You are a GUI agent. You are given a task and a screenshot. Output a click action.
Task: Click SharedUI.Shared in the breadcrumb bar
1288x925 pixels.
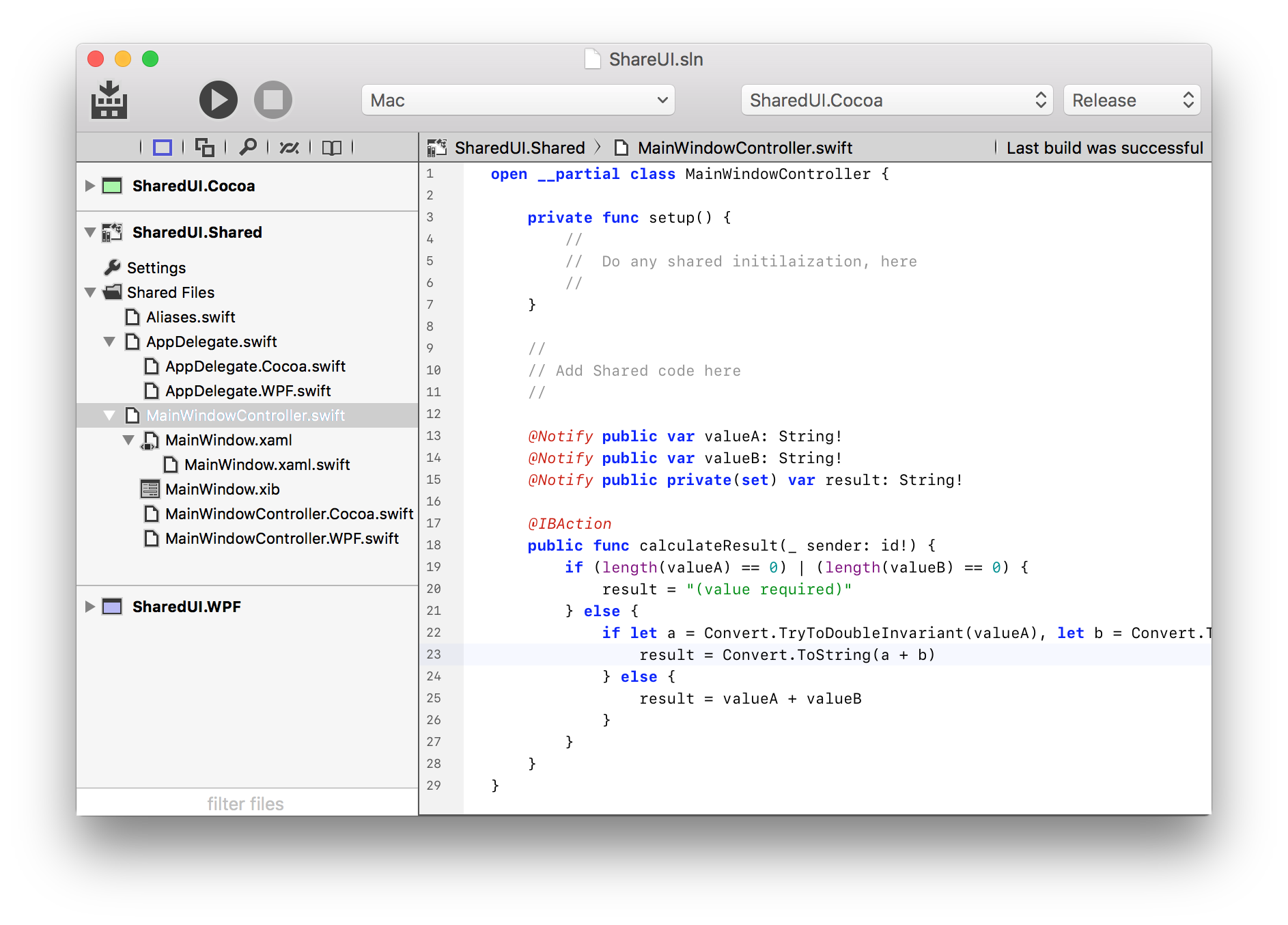(x=520, y=148)
